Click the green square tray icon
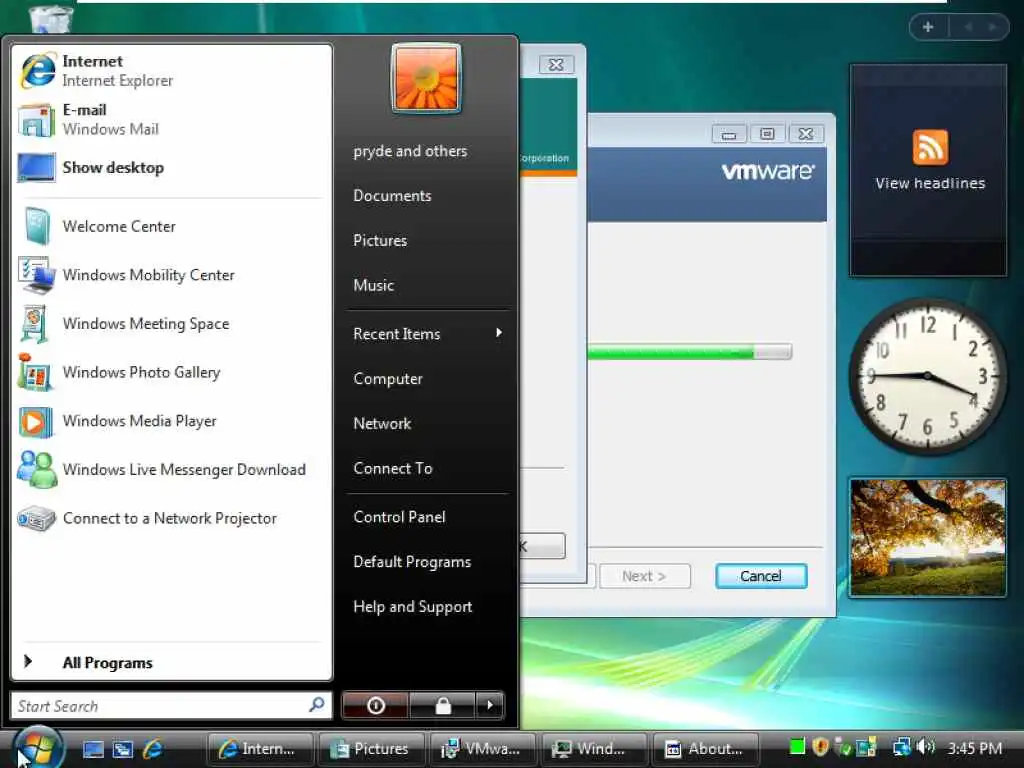The image size is (1024, 768). click(797, 746)
